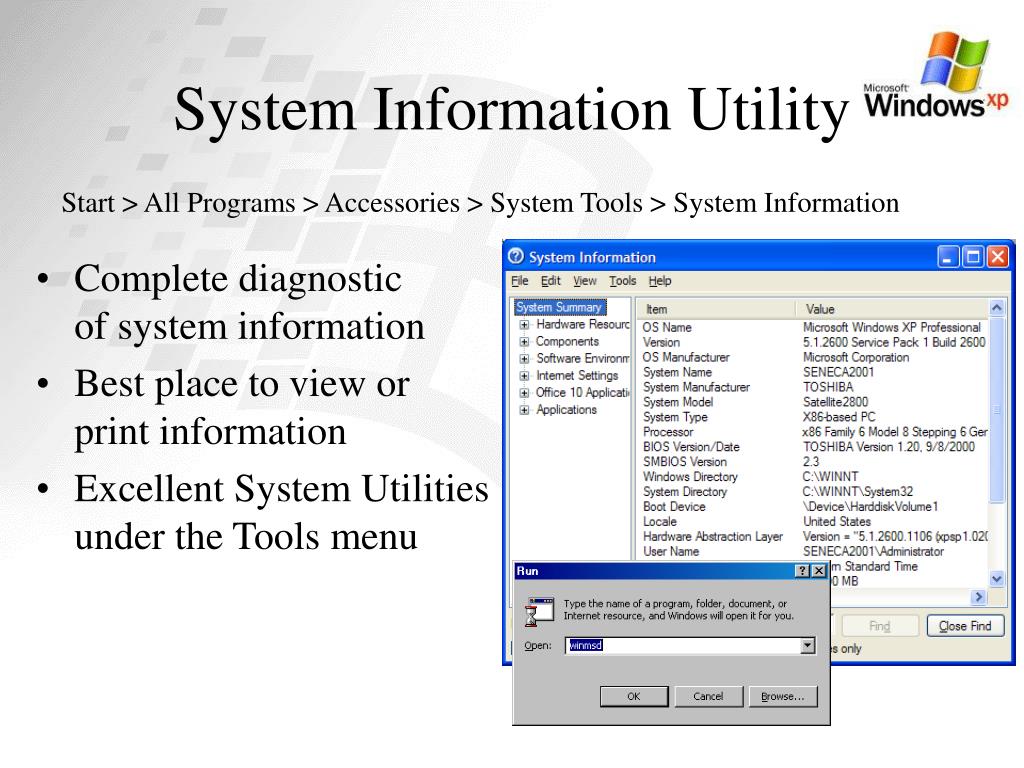The image size is (1024, 768).
Task: Expand the Hardware Resources tree node
Action: point(524,325)
